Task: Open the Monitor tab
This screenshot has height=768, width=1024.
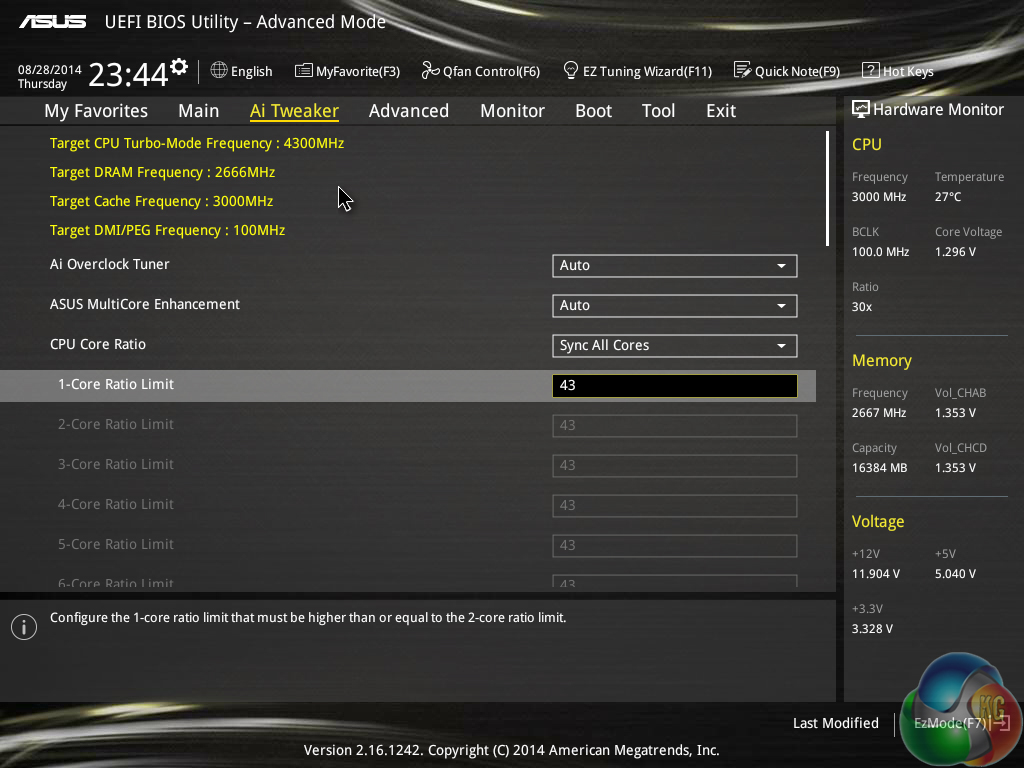Action: [x=513, y=111]
